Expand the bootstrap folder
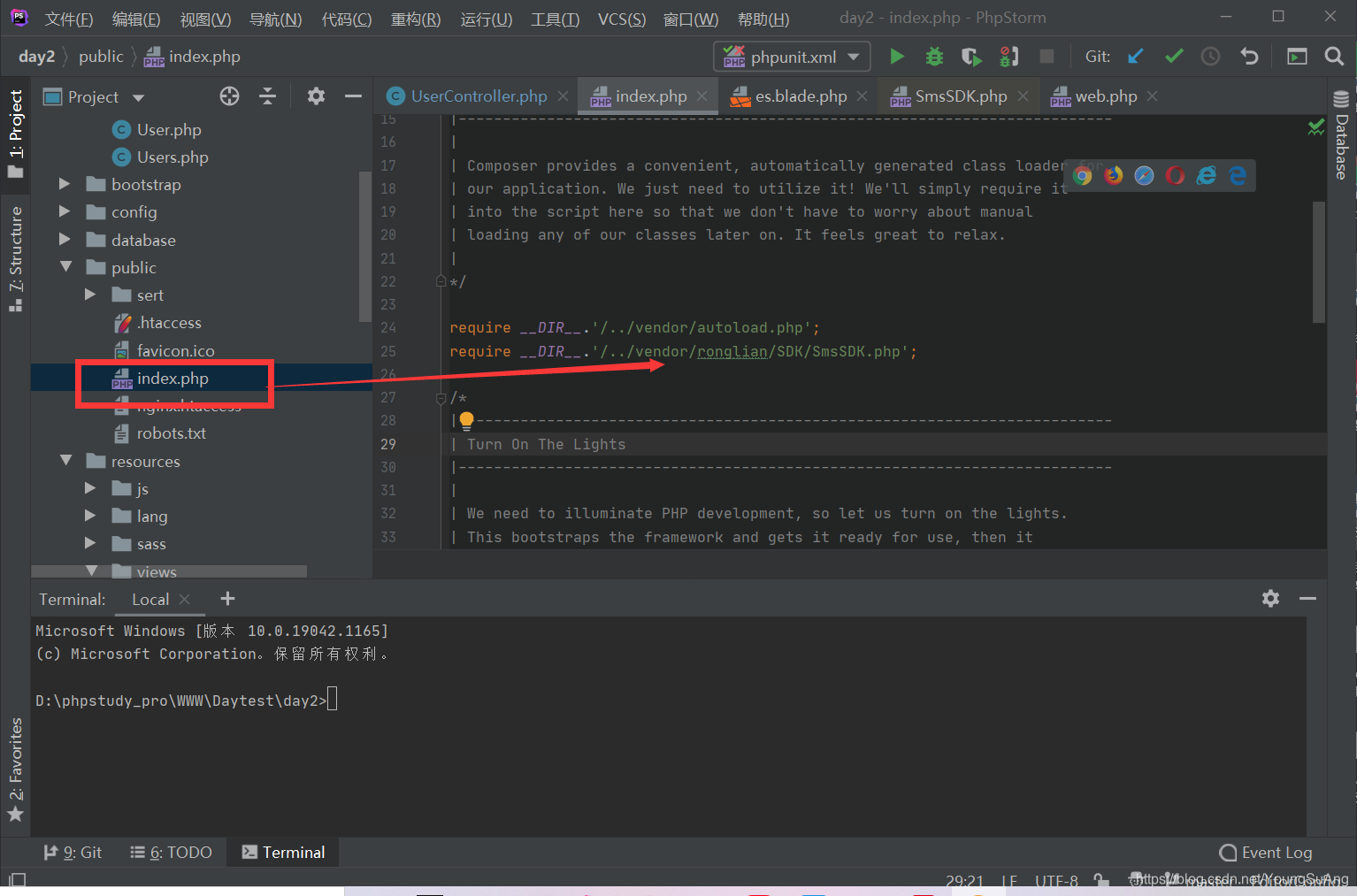This screenshot has height=896, width=1357. [65, 184]
